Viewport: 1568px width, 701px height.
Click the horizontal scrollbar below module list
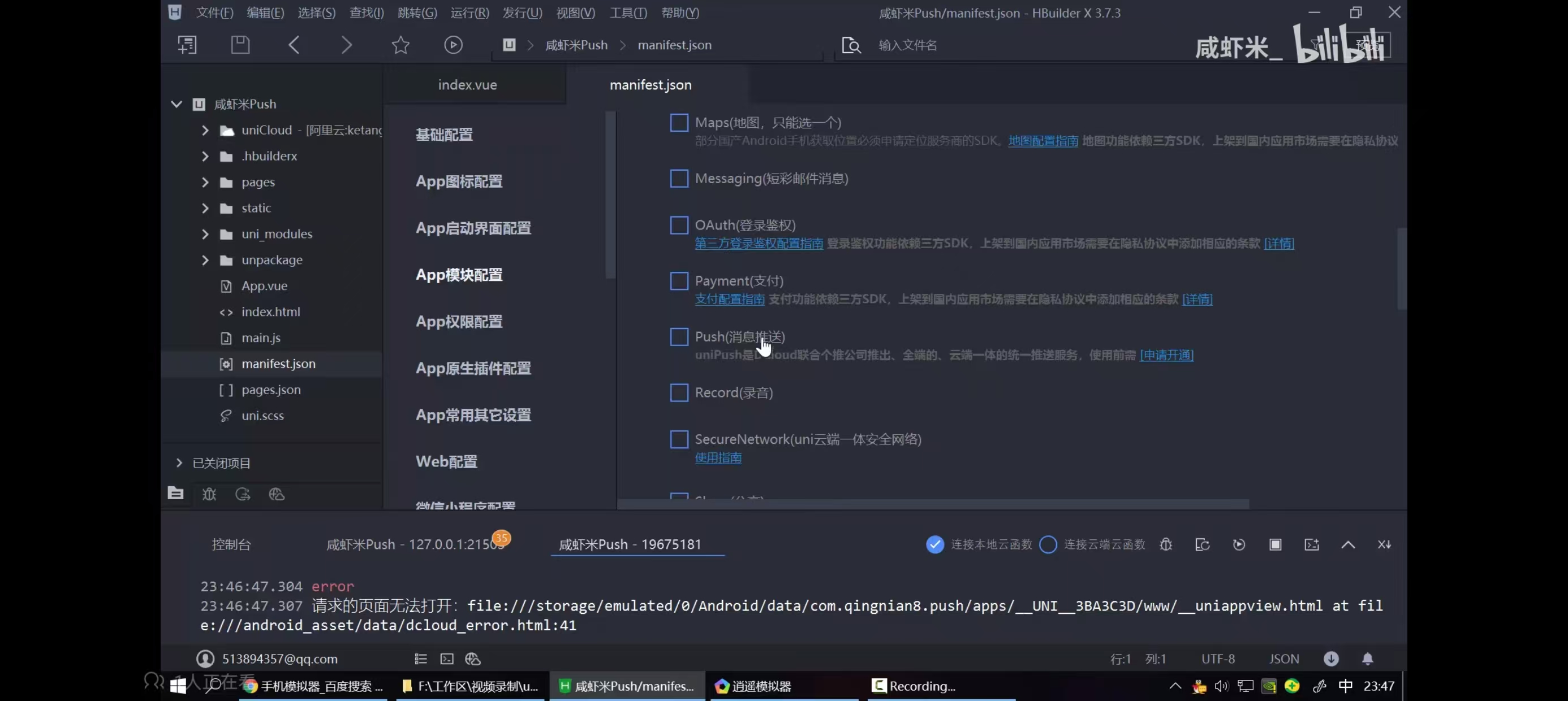coord(933,504)
